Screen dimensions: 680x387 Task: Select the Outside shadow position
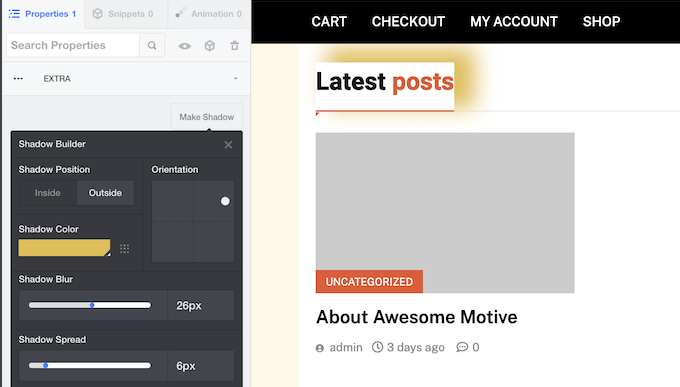pos(105,193)
